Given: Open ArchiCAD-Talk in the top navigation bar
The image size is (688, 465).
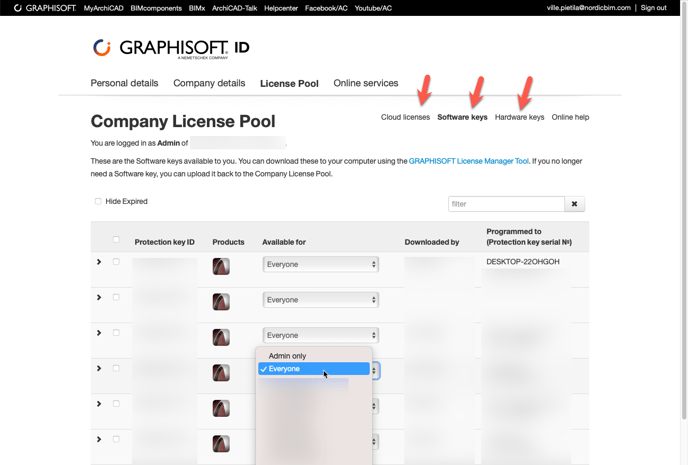Looking at the screenshot, I should pyautogui.click(x=234, y=8).
